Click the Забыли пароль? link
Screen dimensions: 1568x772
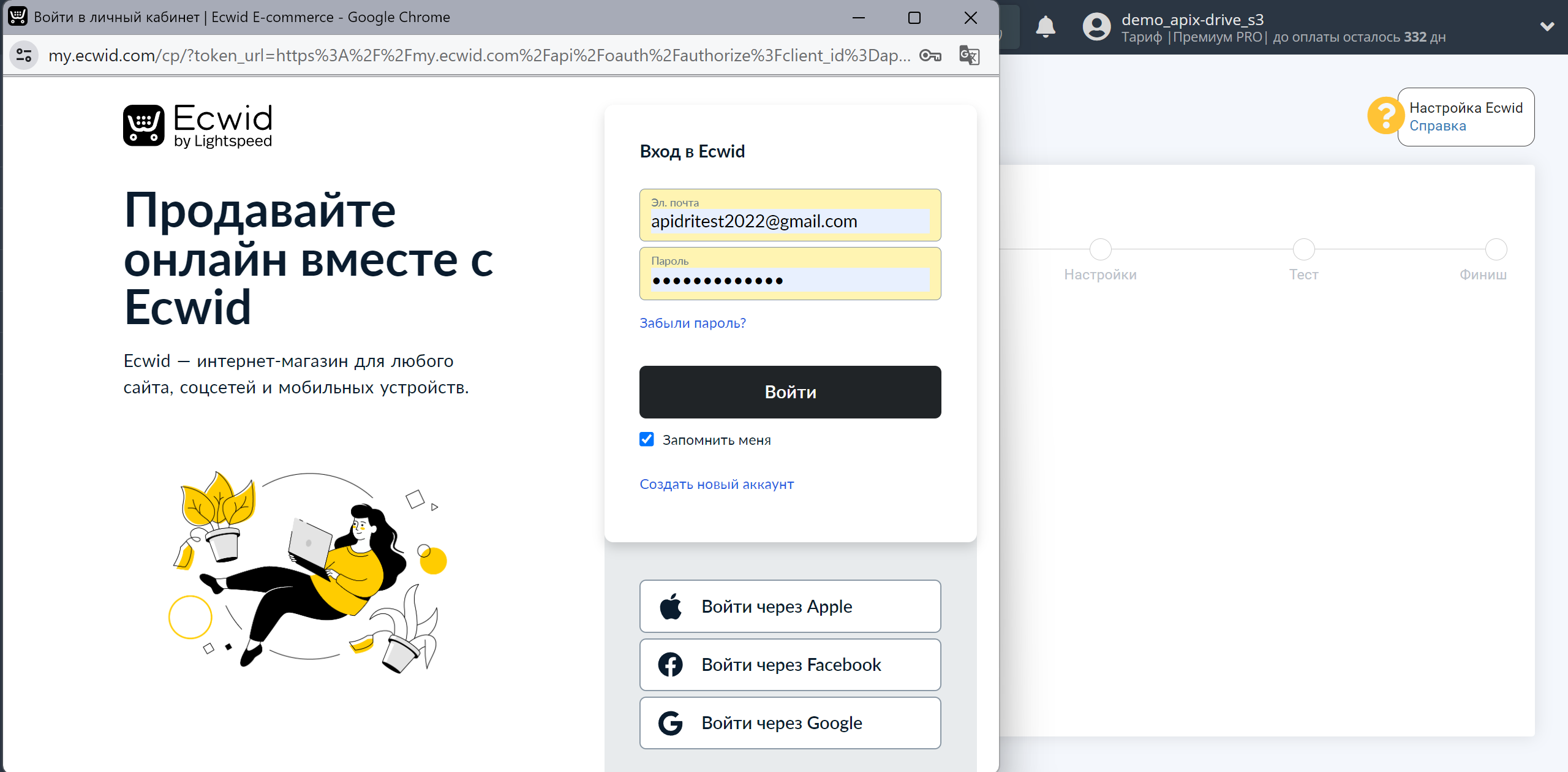coord(693,323)
